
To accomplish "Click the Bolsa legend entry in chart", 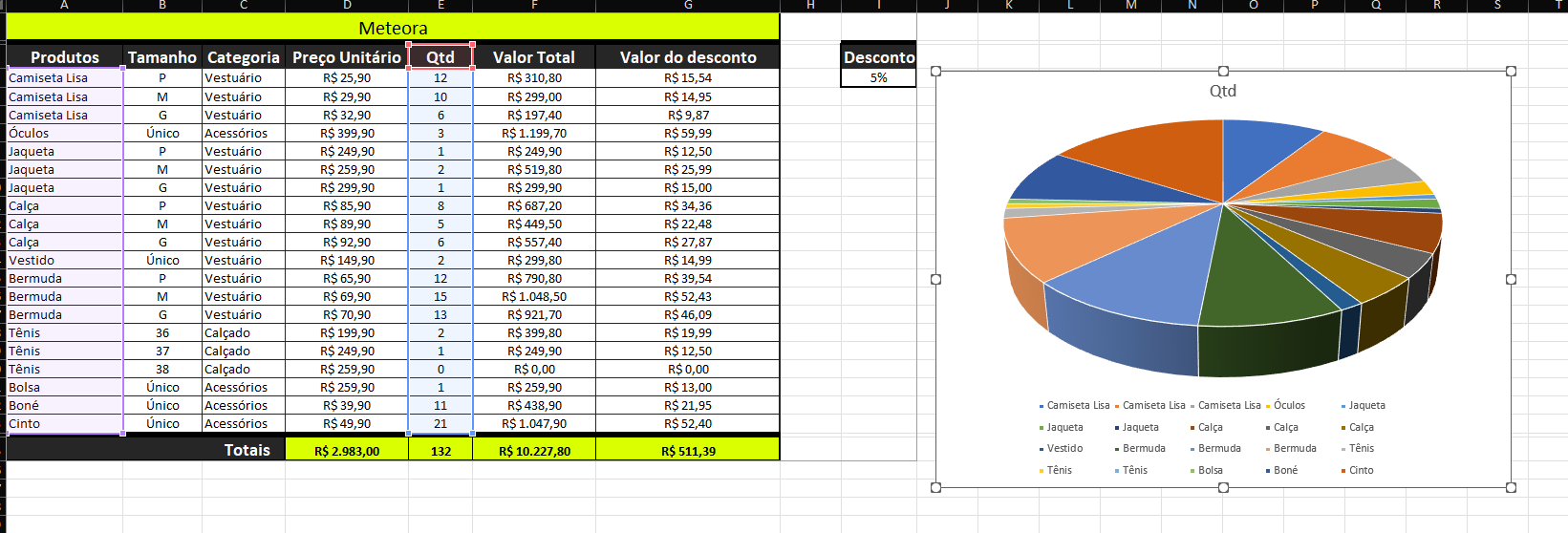I will pyautogui.click(x=1206, y=470).
